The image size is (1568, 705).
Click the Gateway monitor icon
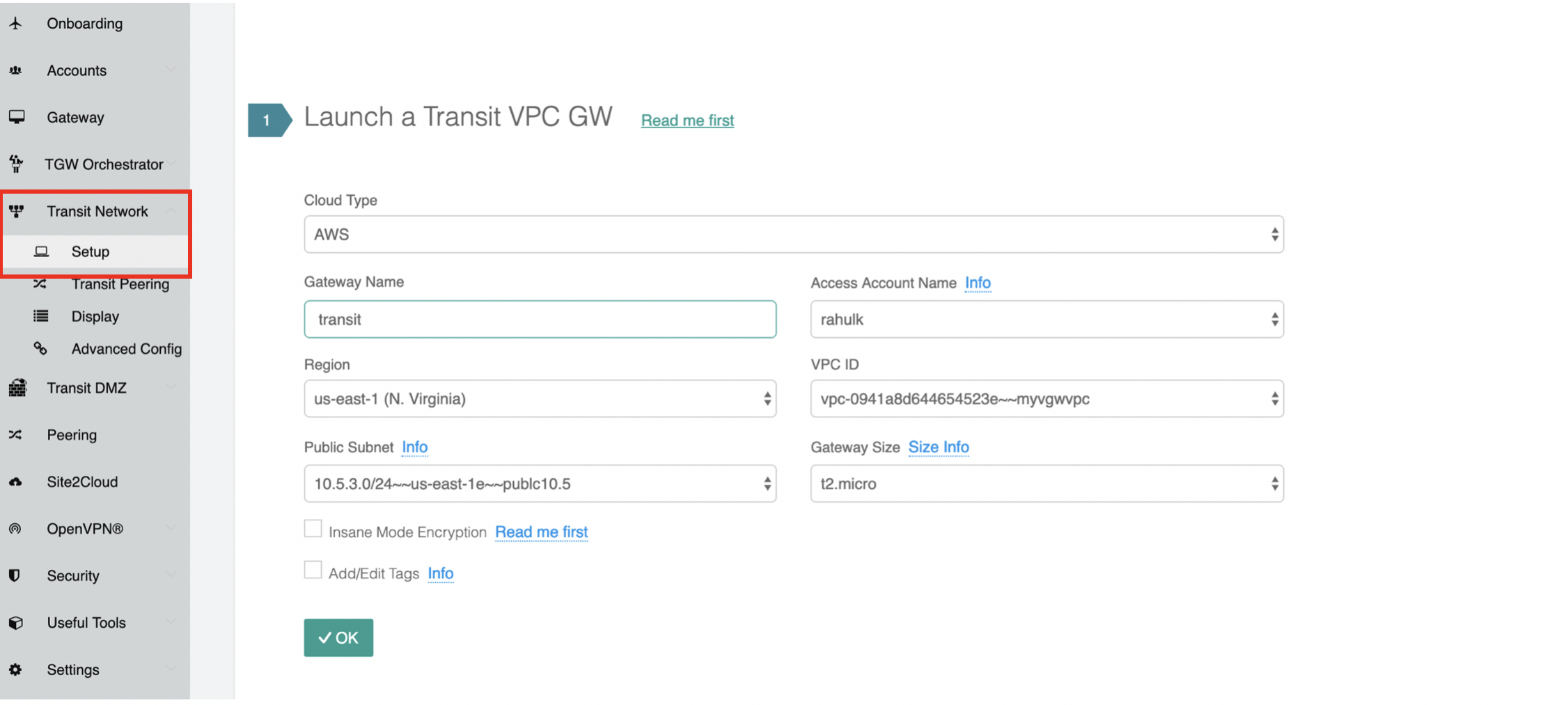click(17, 117)
